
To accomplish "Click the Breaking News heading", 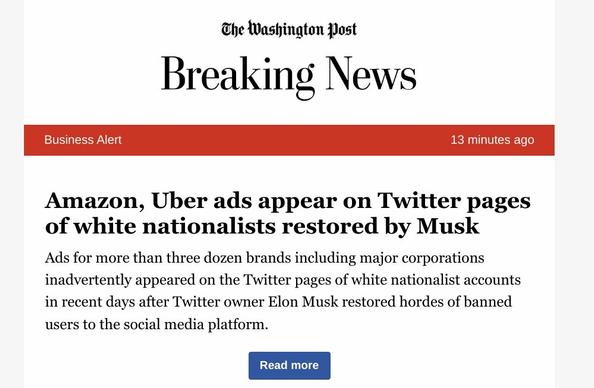I will click(289, 75).
